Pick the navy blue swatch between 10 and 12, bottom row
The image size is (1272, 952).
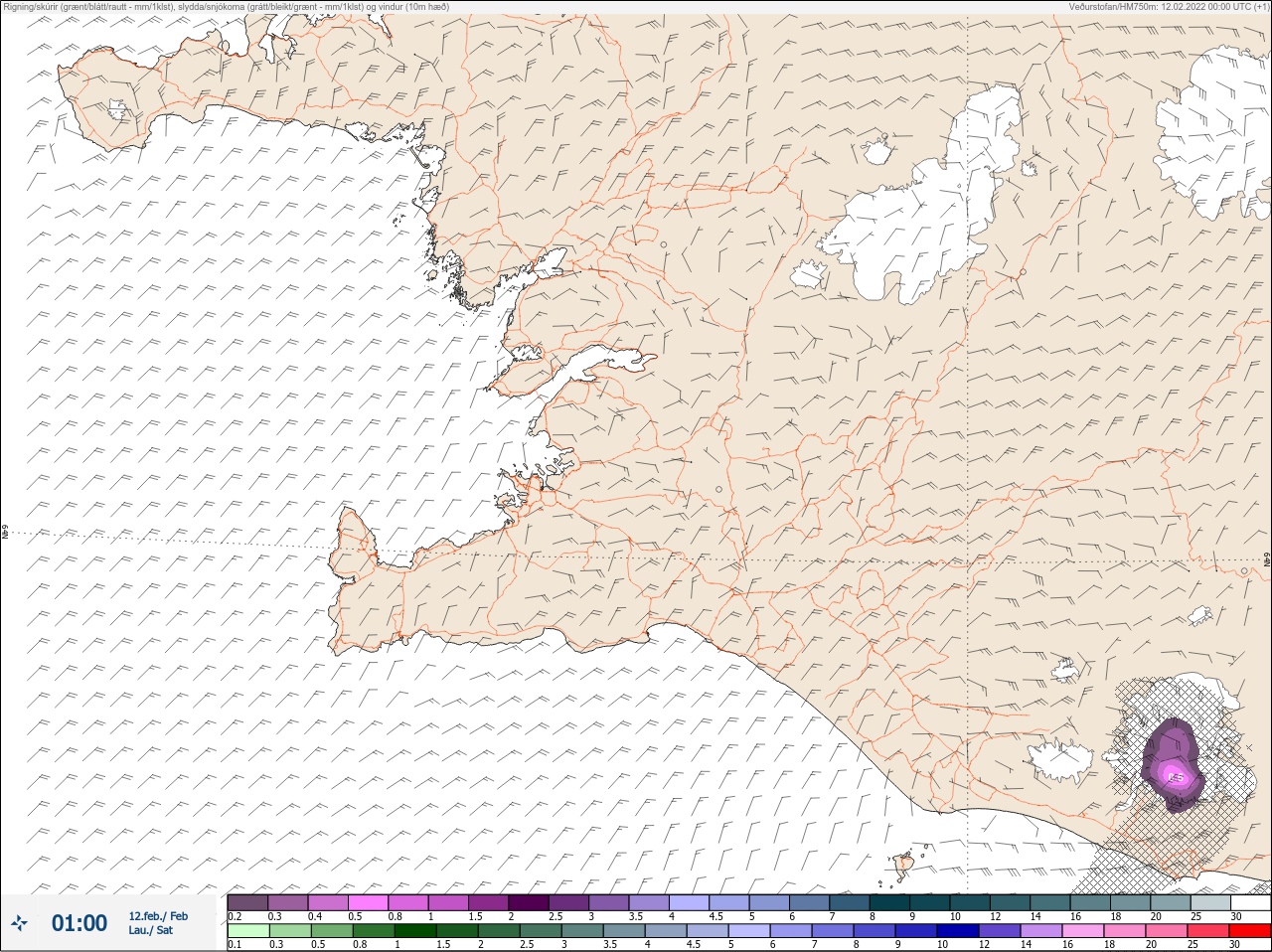(958, 931)
